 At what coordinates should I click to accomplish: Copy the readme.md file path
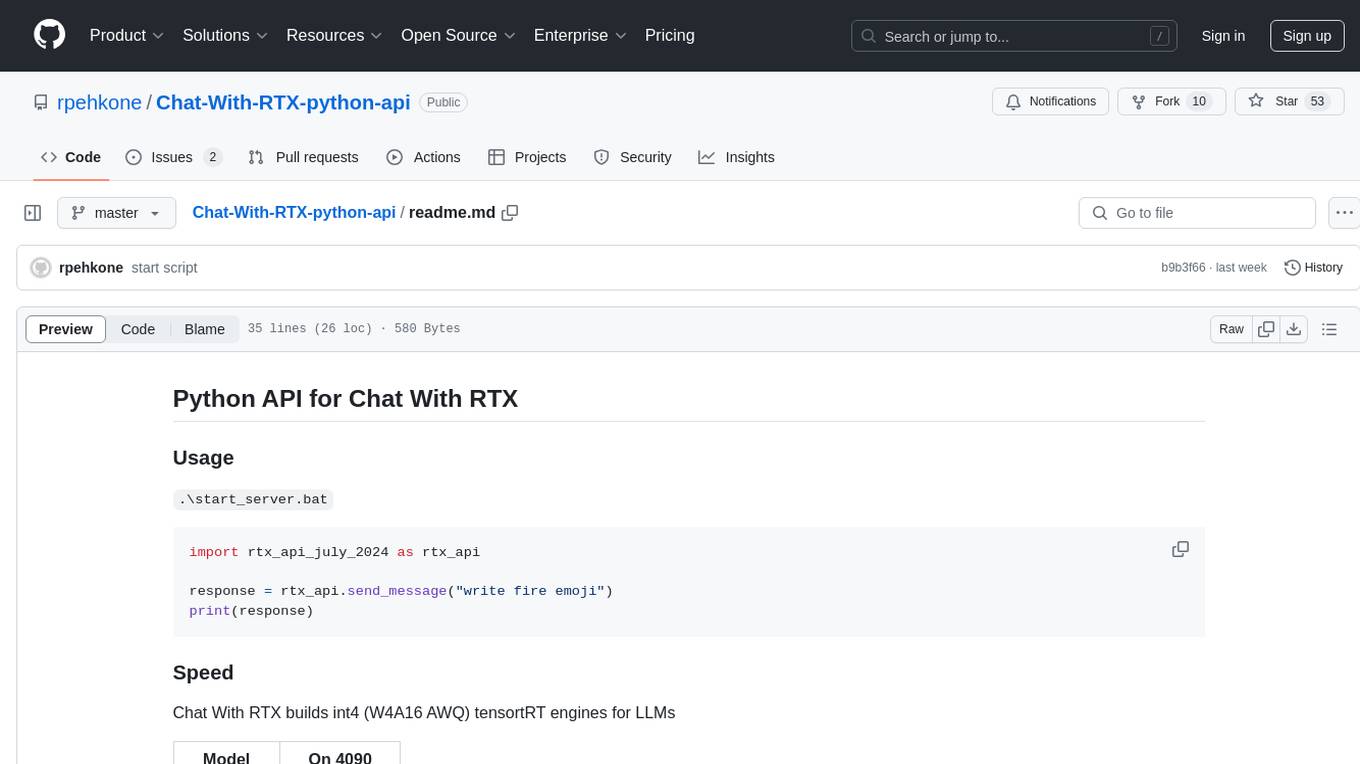(x=510, y=213)
